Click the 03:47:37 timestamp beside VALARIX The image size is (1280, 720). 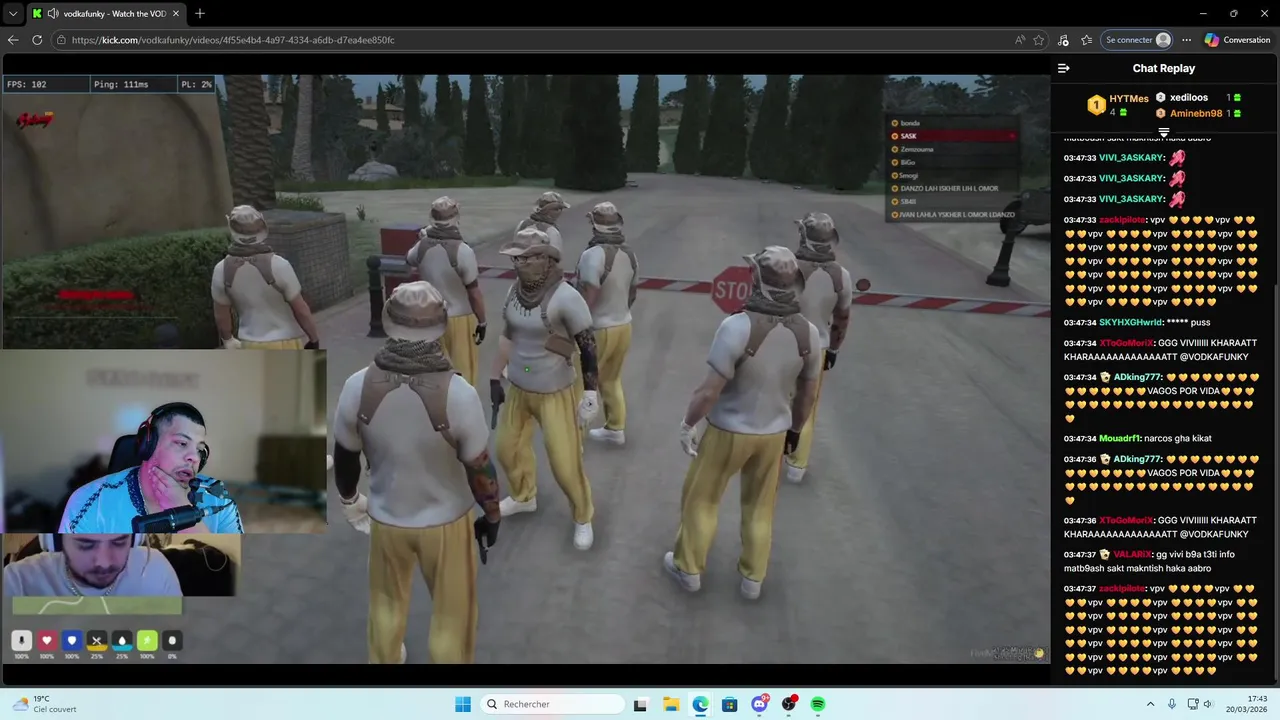pos(1080,554)
